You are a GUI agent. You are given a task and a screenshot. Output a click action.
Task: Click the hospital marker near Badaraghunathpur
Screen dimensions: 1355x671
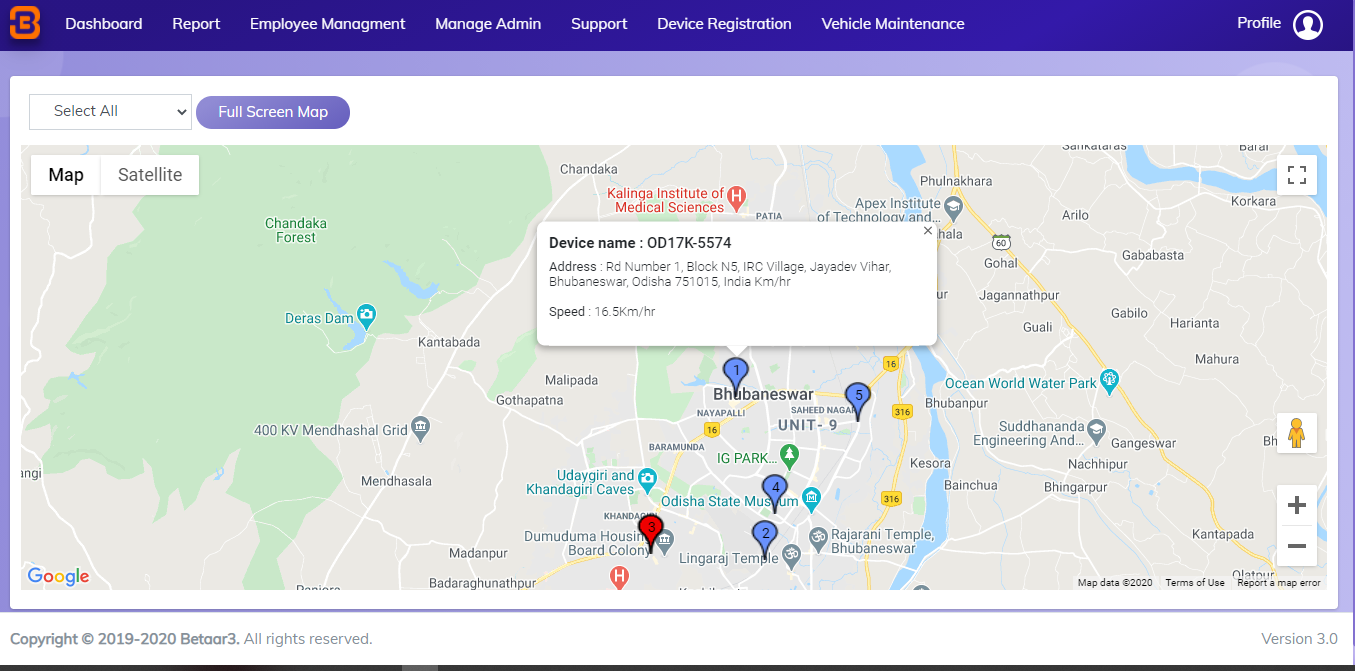click(x=620, y=577)
